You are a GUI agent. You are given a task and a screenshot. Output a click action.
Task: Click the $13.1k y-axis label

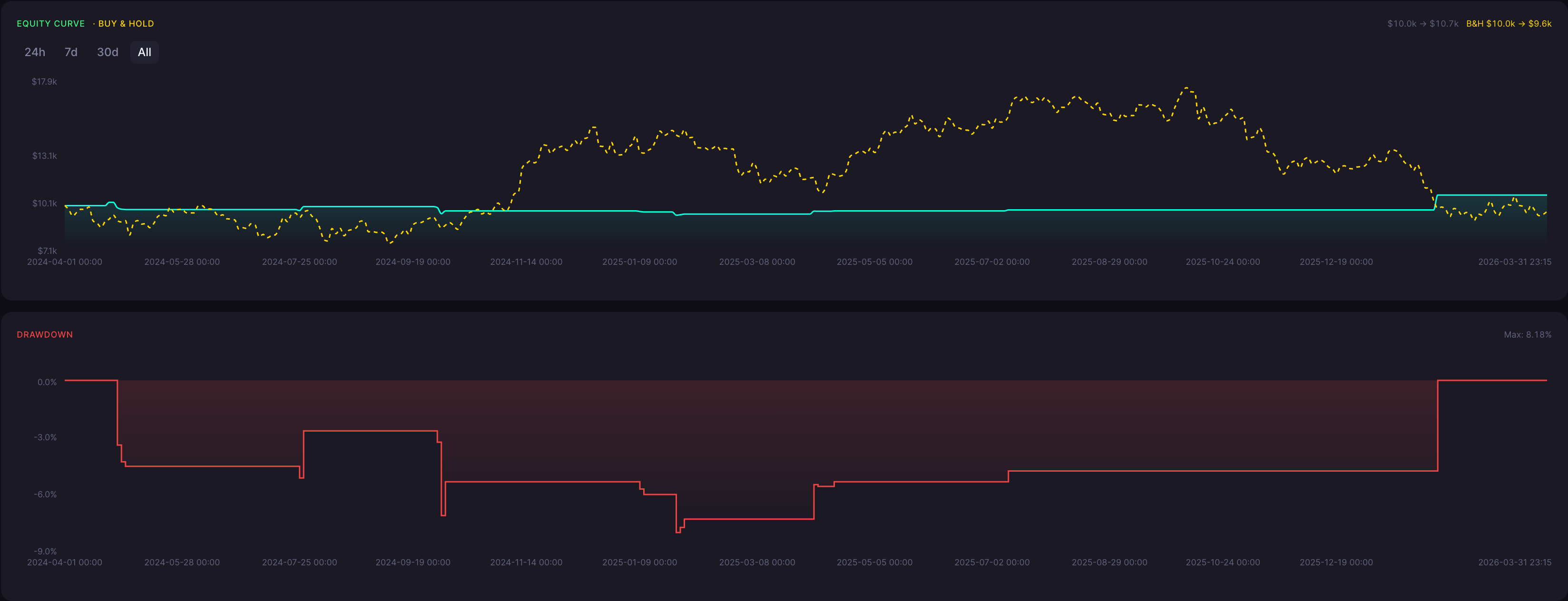point(44,156)
